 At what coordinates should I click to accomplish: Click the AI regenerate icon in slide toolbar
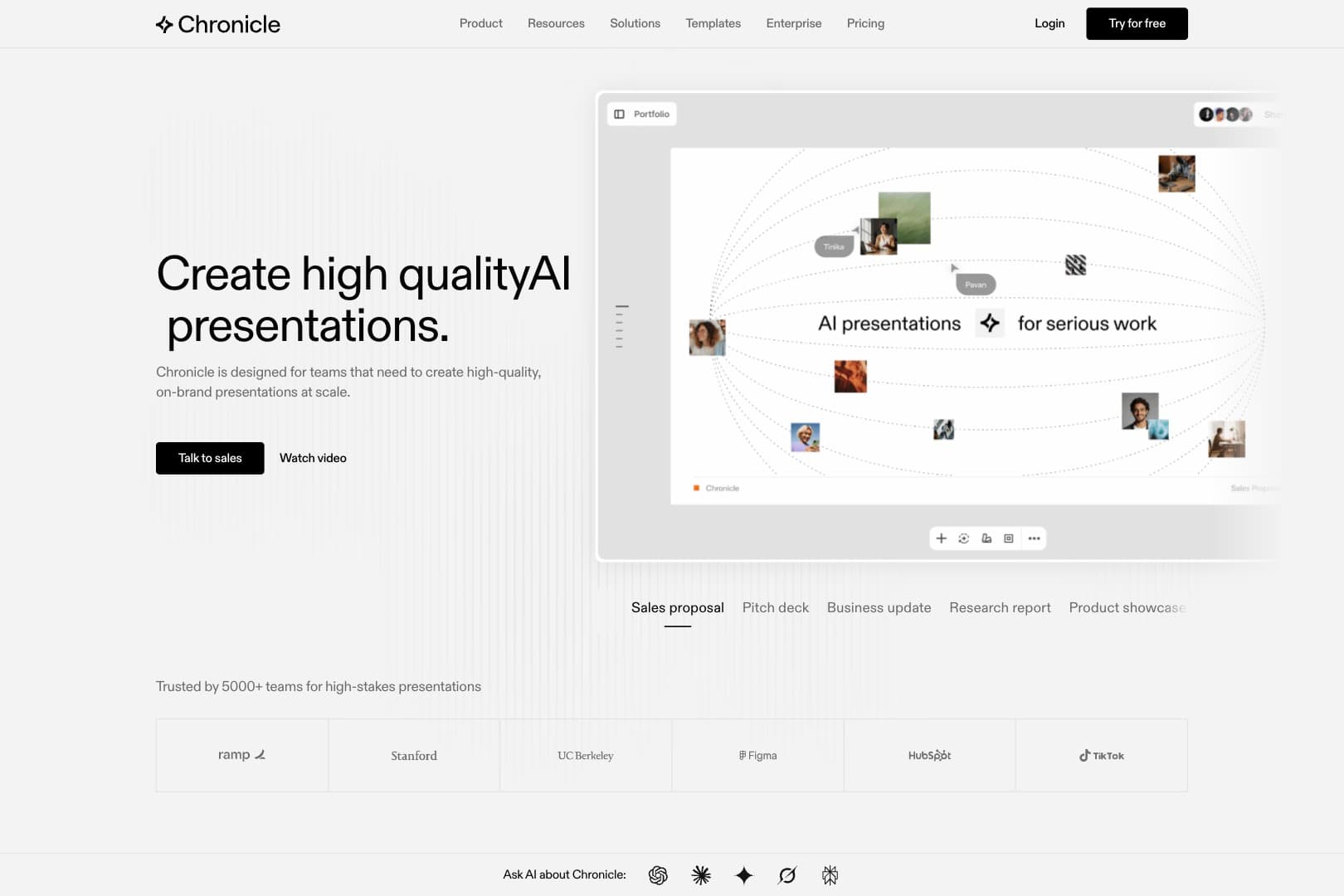(963, 538)
